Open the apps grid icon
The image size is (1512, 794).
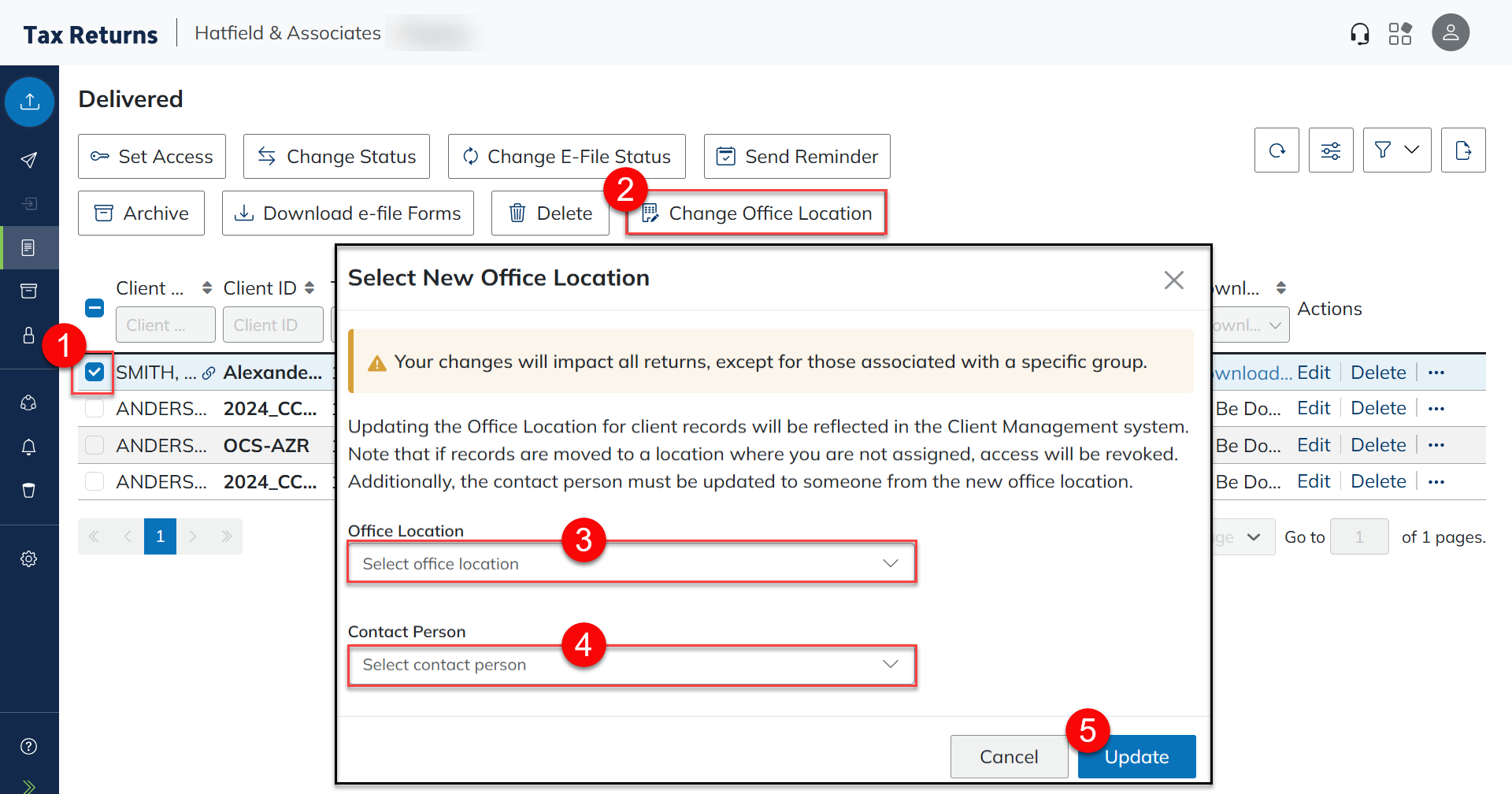[1399, 34]
